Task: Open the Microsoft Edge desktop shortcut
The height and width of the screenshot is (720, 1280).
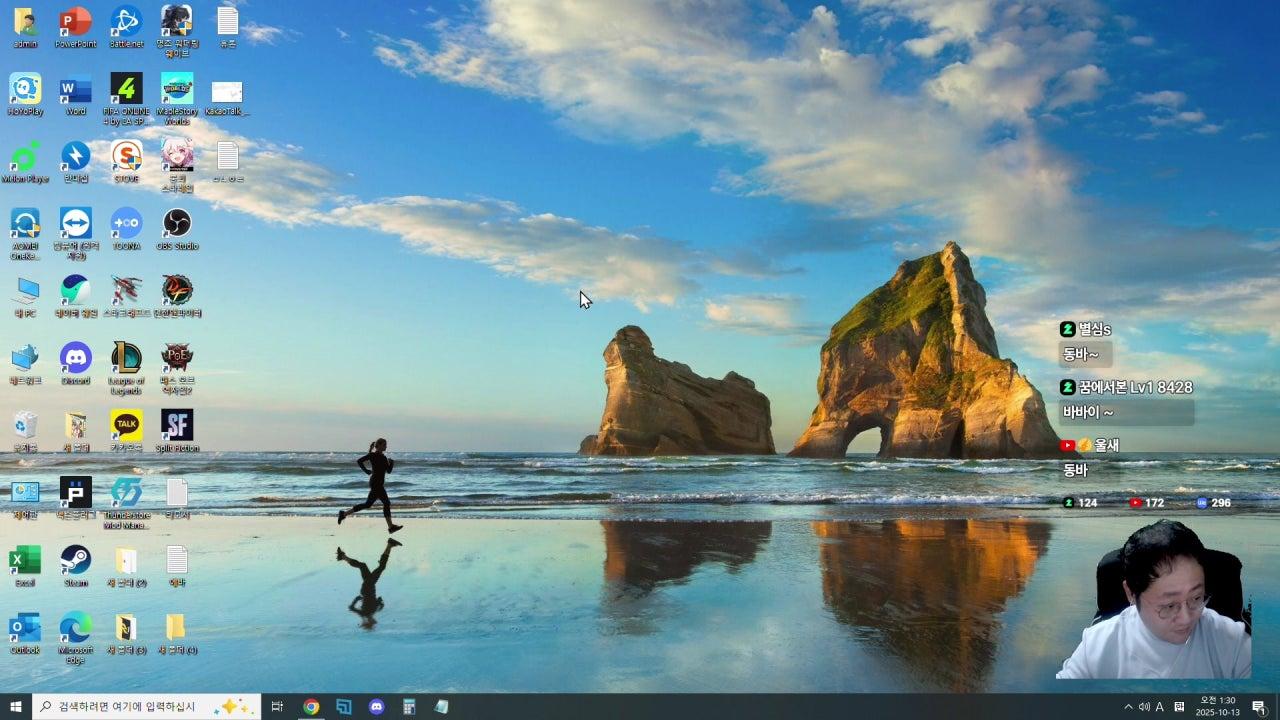Action: click(x=75, y=628)
